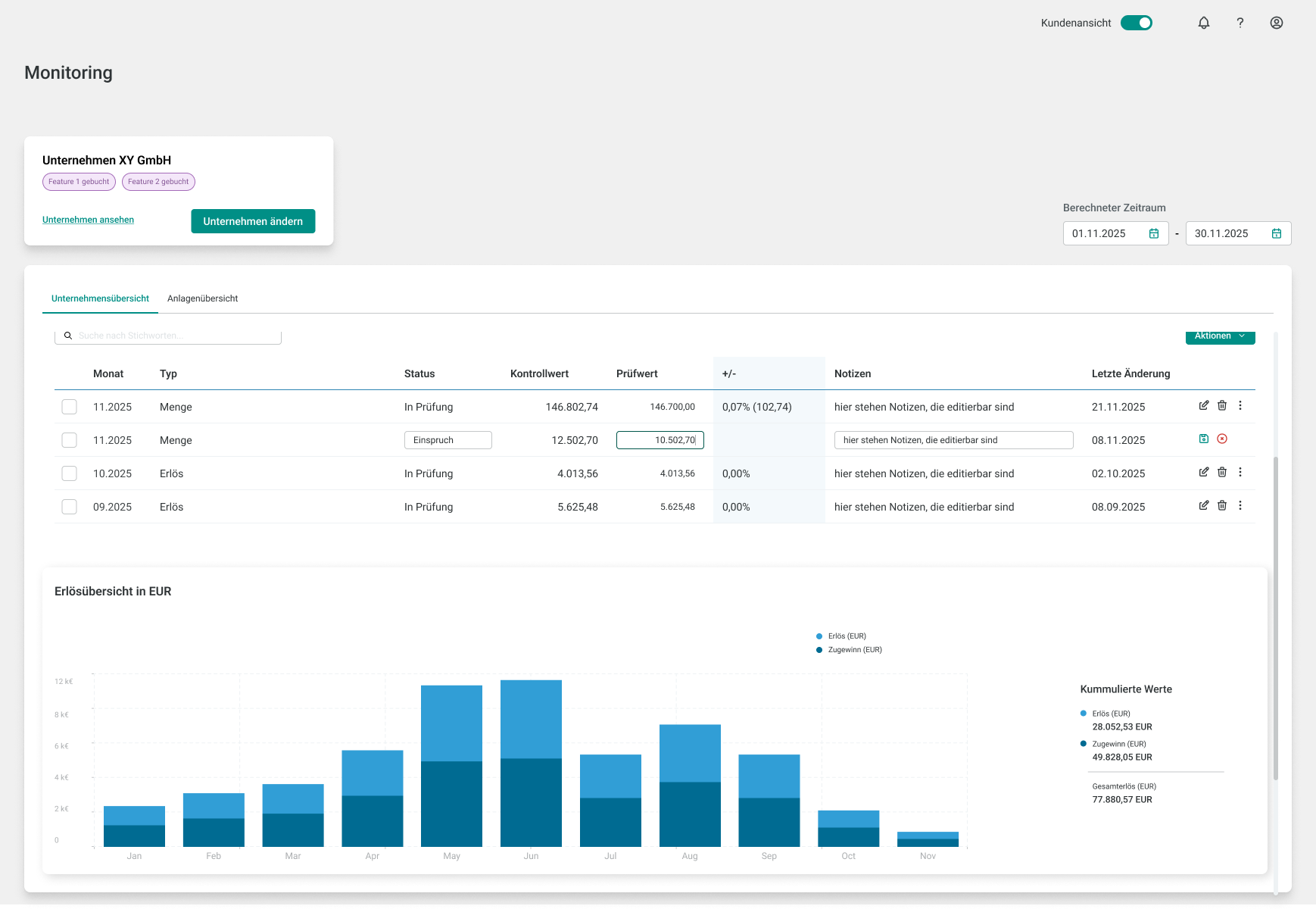Open the Unternehmen ansehen link
The image size is (1316, 909).
coord(87,220)
